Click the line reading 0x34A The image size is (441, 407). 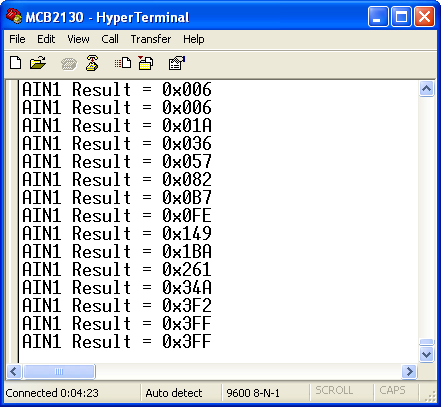pyautogui.click(x=117, y=288)
